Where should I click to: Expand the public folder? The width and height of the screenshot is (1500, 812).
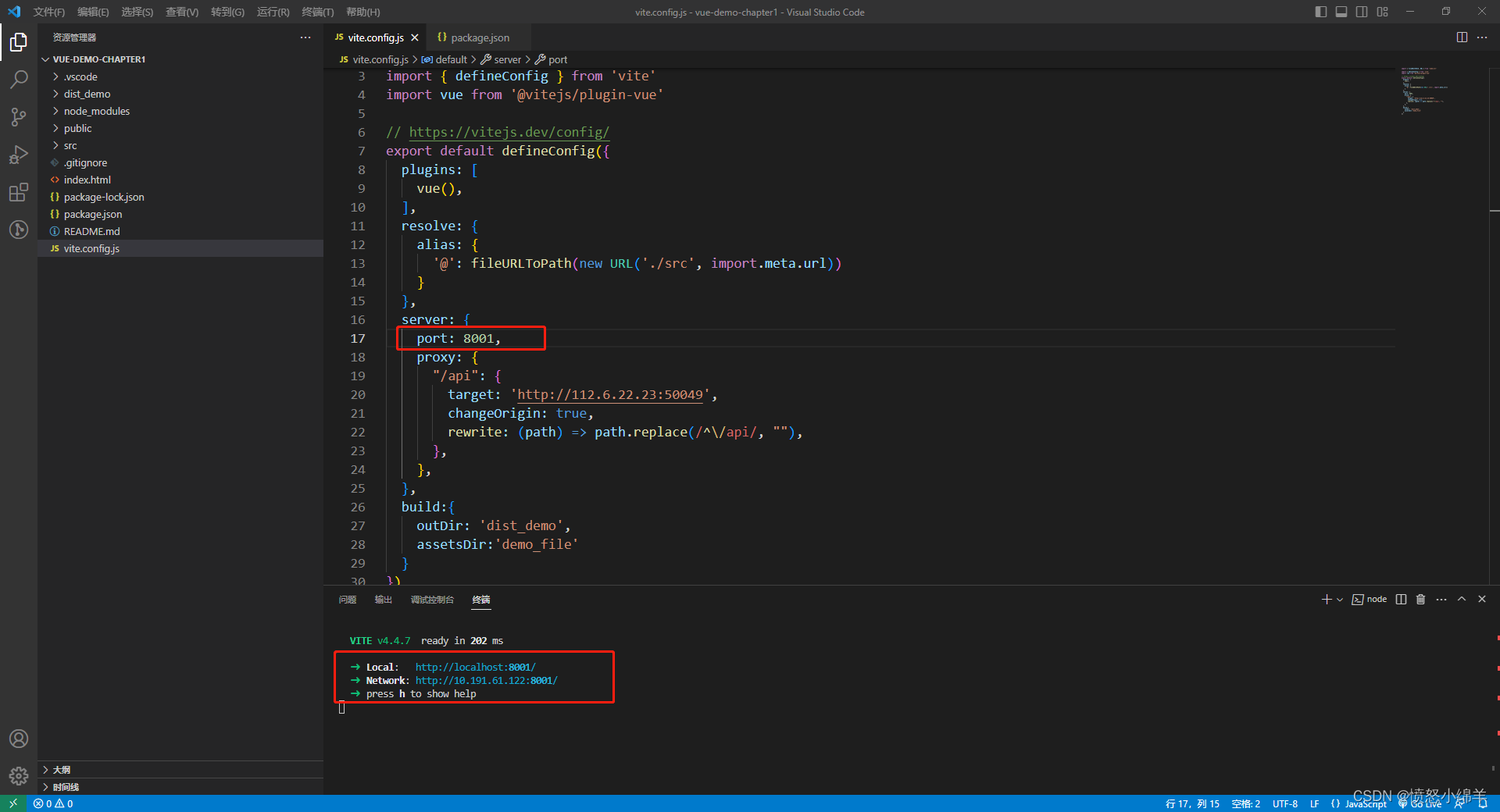click(180, 128)
